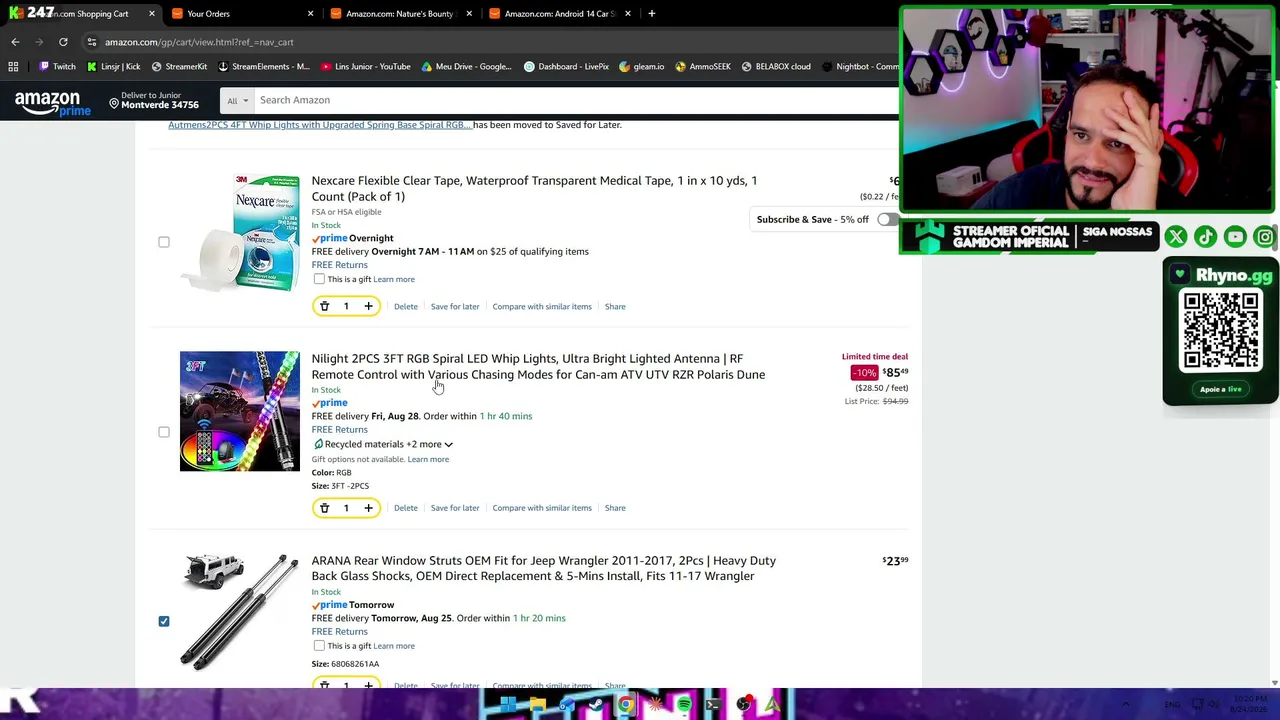1280x720 pixels.
Task: Click the page vertical scrollbar down arrow
Action: pyautogui.click(x=1274, y=683)
